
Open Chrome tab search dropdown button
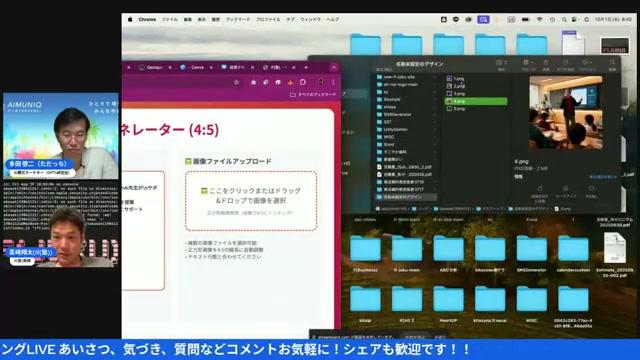click(333, 67)
